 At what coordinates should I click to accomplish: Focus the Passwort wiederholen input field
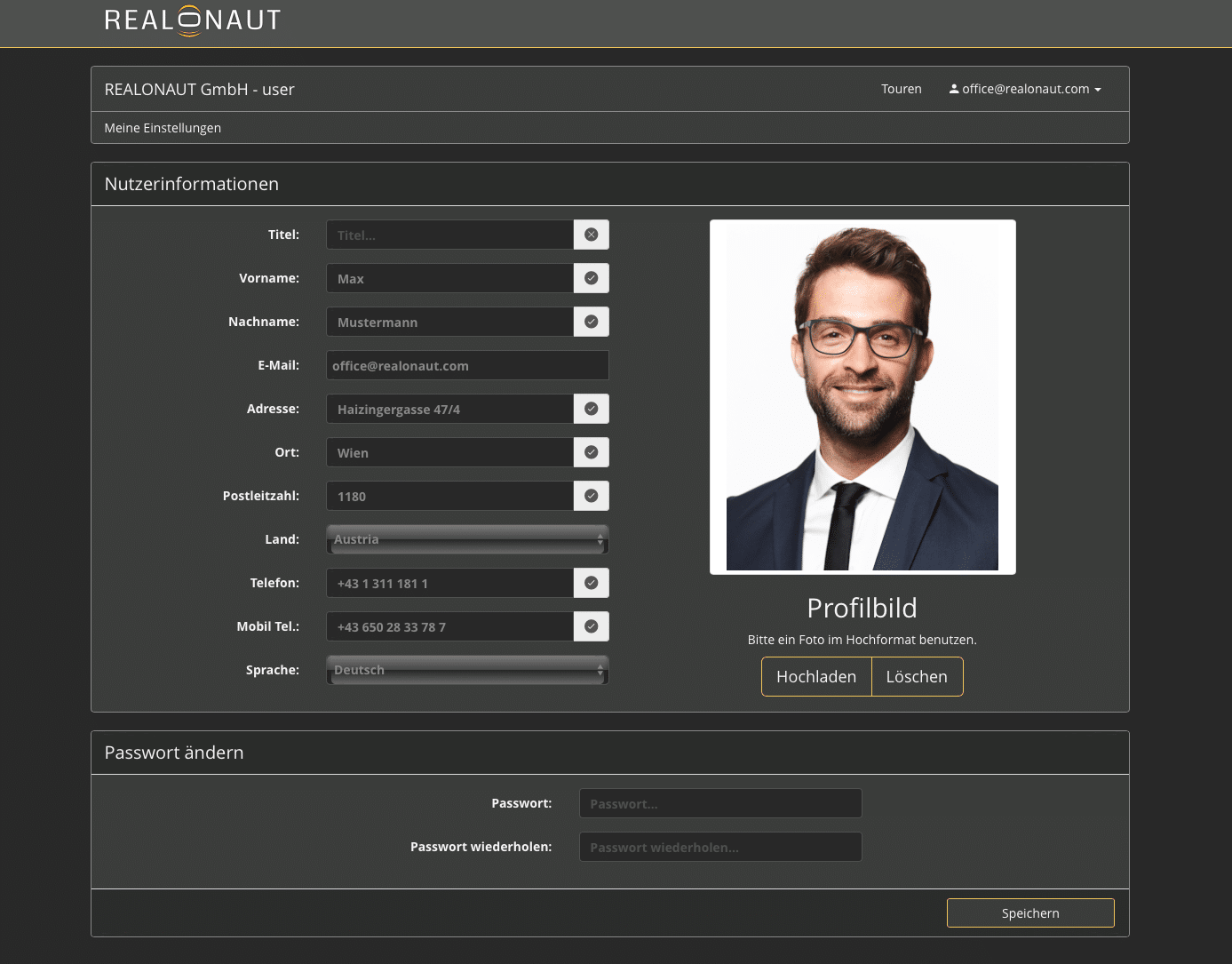[x=720, y=847]
